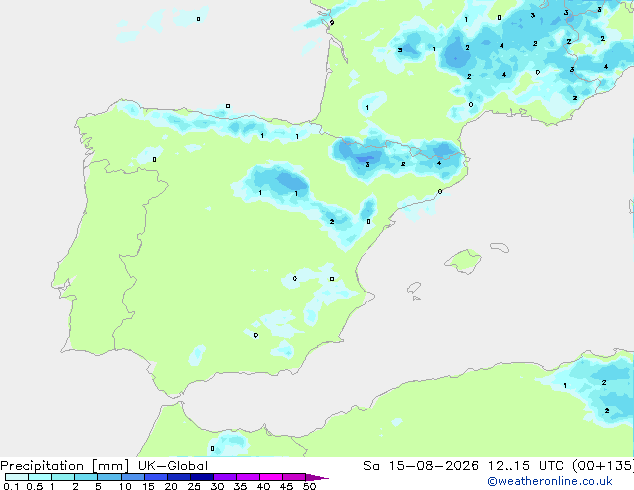Select legend swatch between 2 and 5
This screenshot has height=490, width=634.
(86, 477)
